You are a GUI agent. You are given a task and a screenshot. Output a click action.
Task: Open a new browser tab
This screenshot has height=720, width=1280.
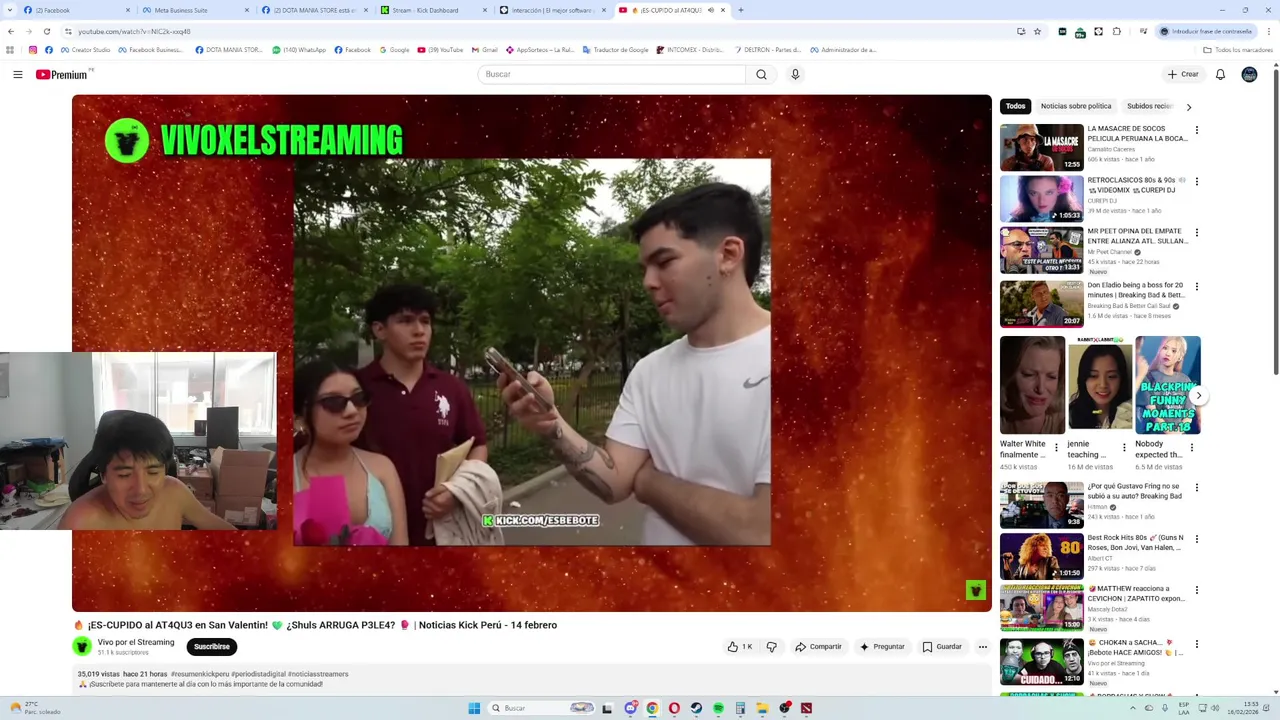pos(740,10)
